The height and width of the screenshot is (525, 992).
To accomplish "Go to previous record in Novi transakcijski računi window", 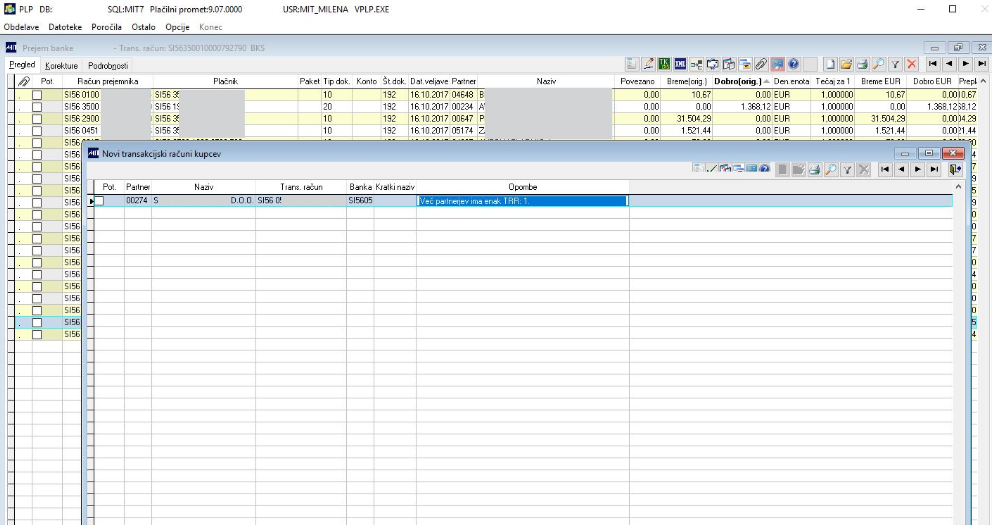I will 902,169.
